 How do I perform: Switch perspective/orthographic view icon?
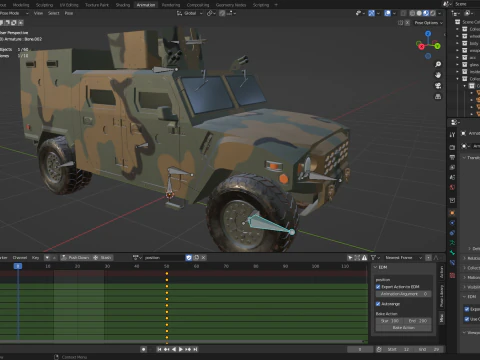coord(438,97)
